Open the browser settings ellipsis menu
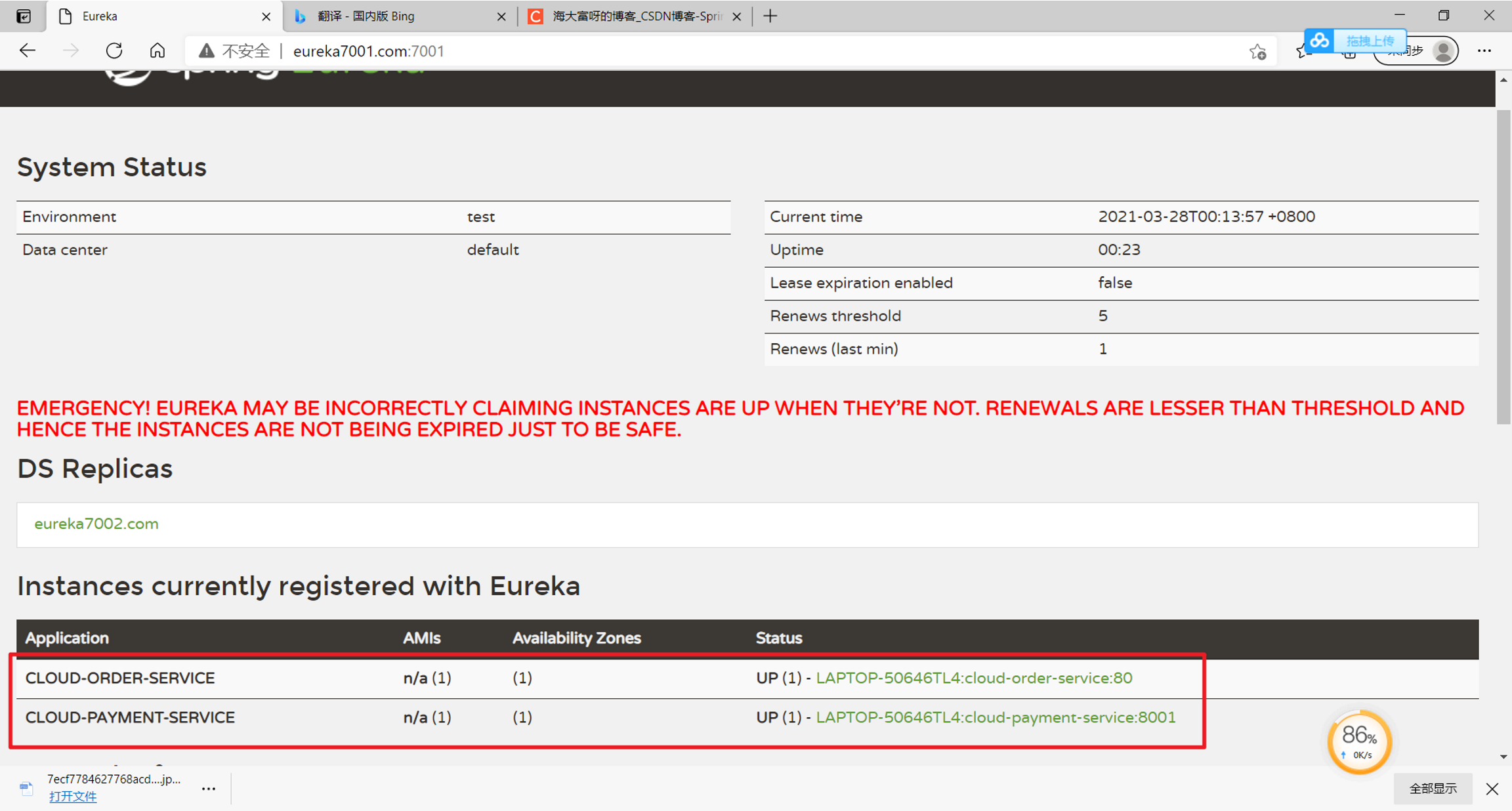 click(1484, 51)
